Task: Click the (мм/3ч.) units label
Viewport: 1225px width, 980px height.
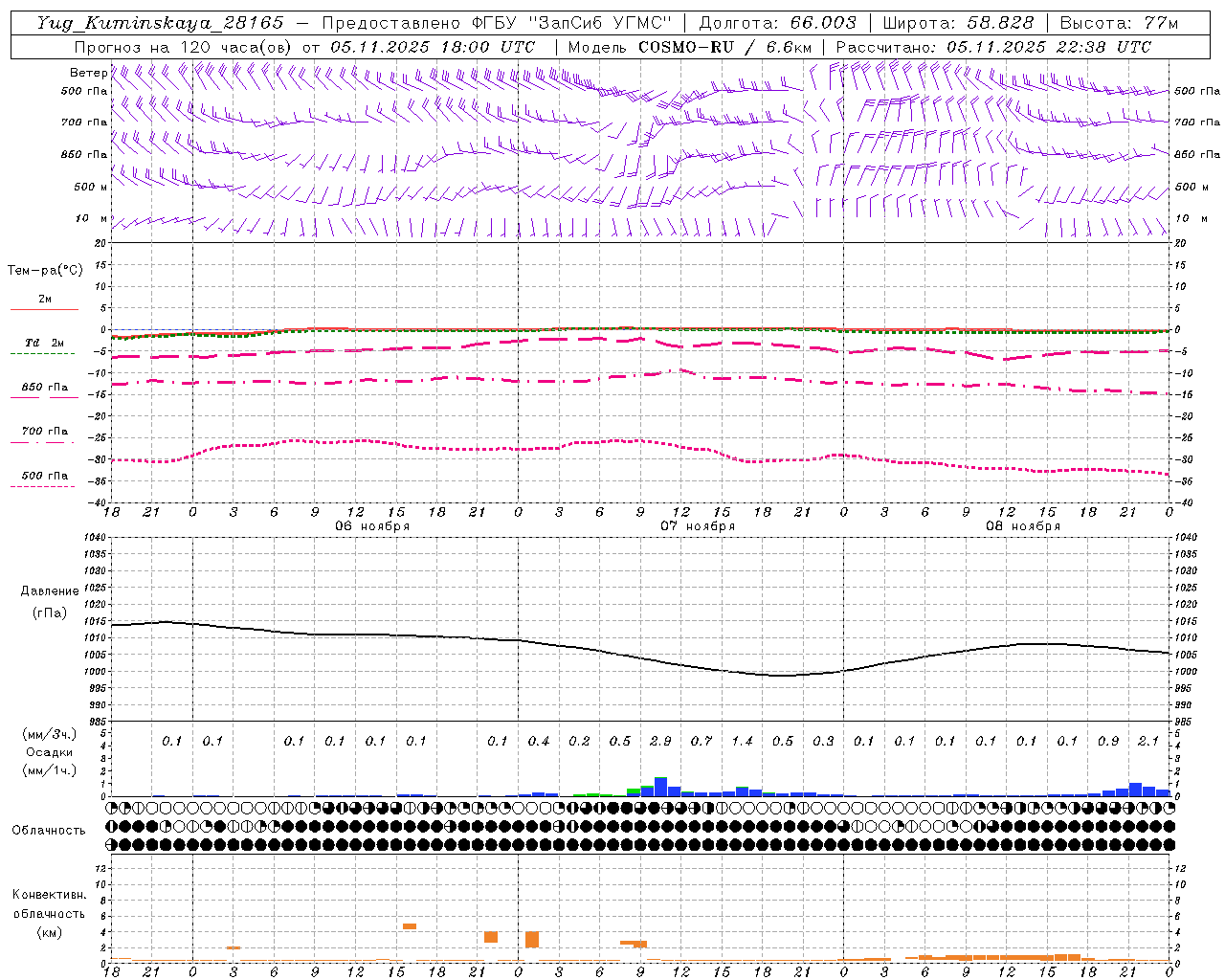Action: [x=50, y=734]
